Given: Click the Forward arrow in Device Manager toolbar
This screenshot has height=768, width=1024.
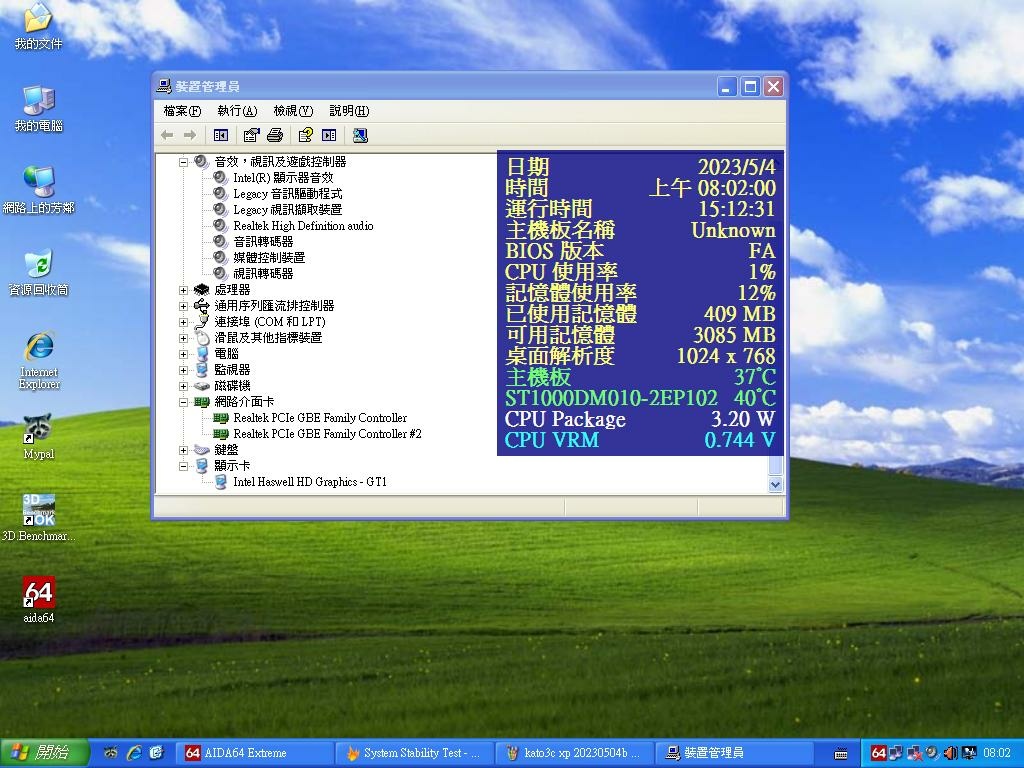Looking at the screenshot, I should click(190, 135).
